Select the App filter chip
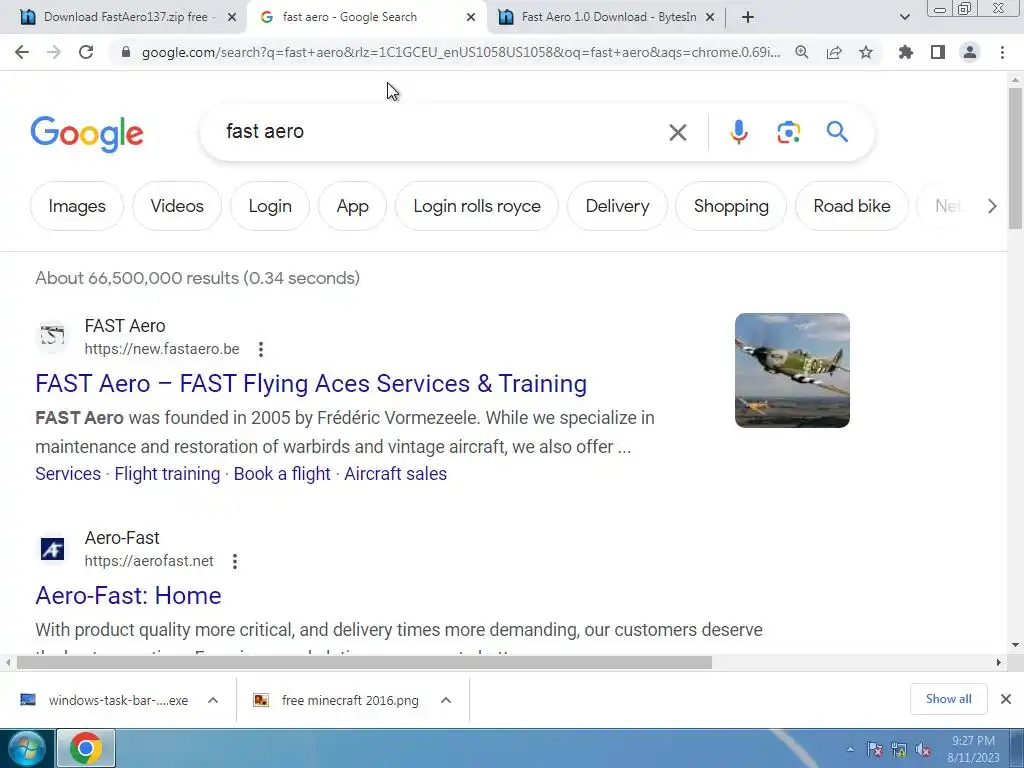The image size is (1024, 768). tap(353, 206)
